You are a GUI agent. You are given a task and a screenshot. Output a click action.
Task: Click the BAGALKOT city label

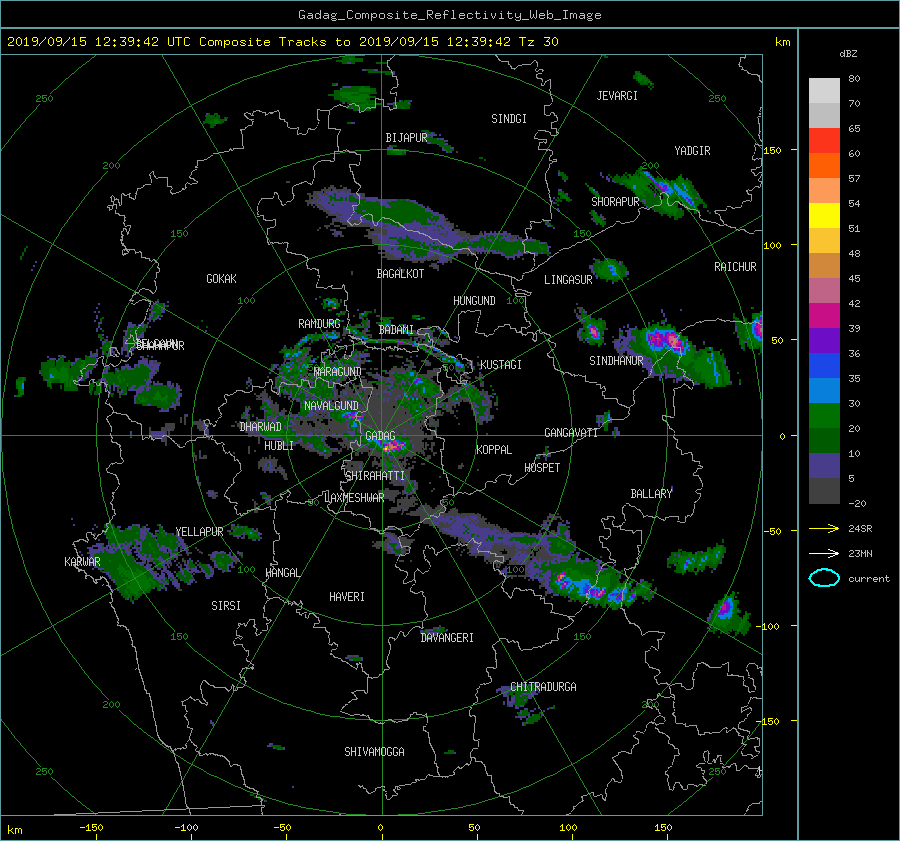[400, 274]
